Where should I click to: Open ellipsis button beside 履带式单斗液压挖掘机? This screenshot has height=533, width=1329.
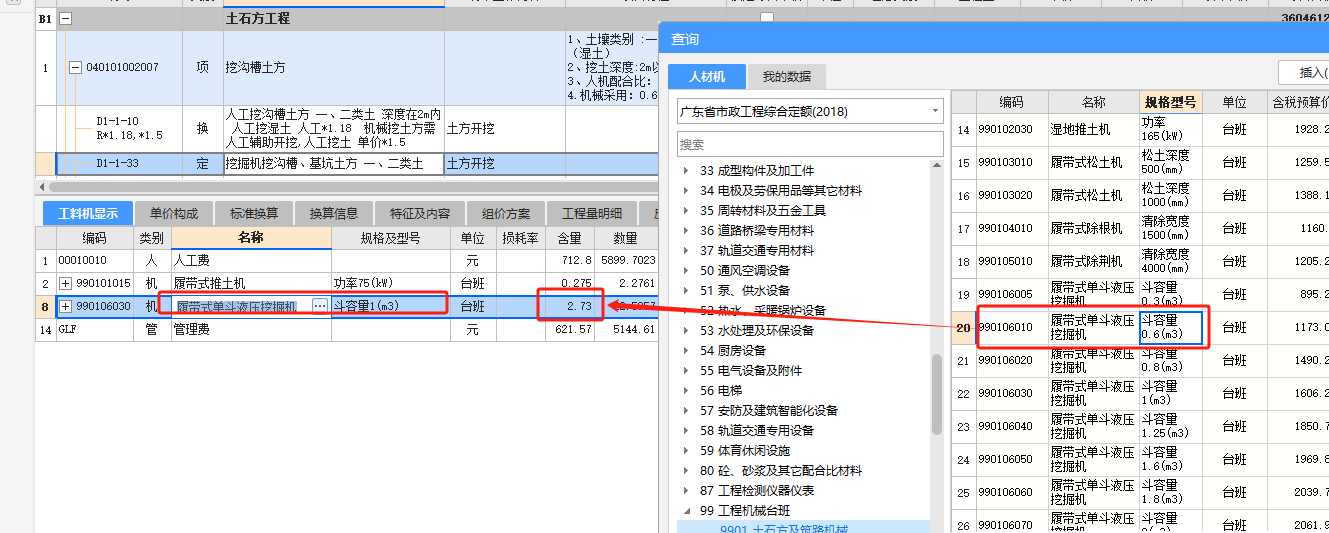pos(320,306)
